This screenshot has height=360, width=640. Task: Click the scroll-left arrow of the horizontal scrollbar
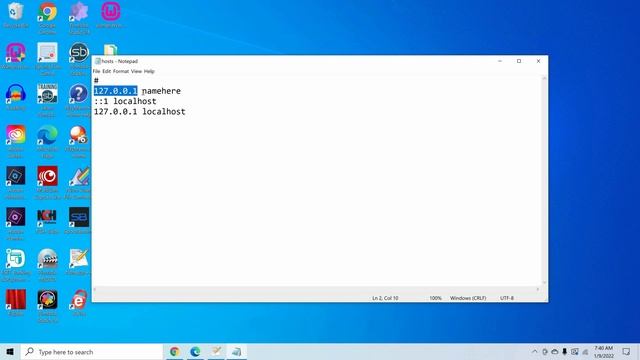click(95, 289)
